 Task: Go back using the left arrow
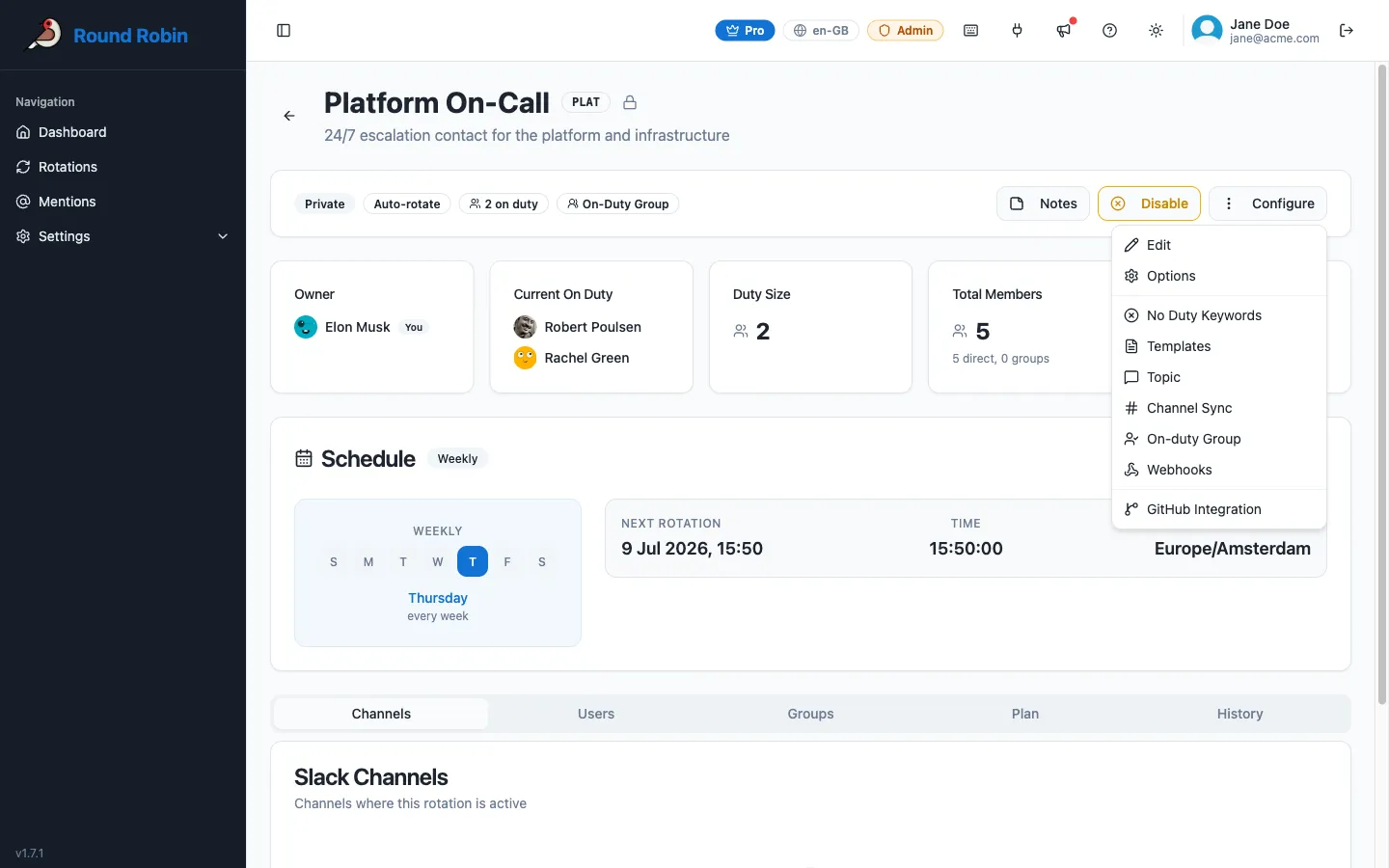point(289,116)
